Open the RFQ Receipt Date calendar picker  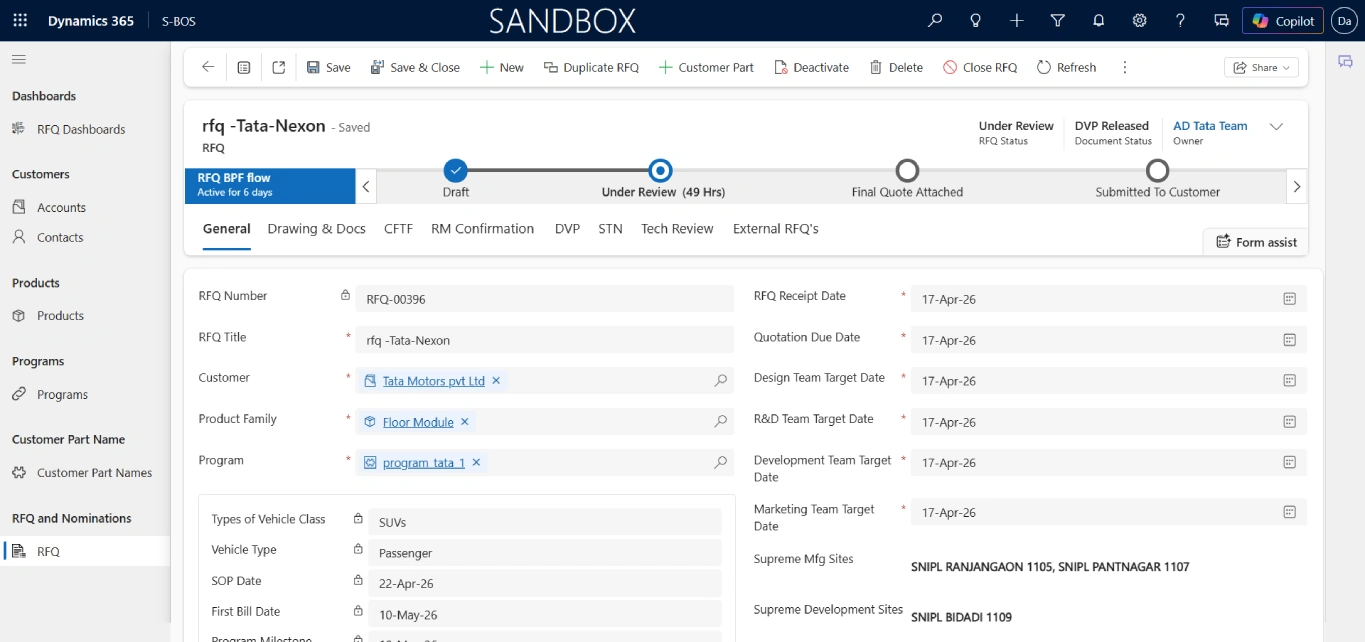[x=1290, y=299]
